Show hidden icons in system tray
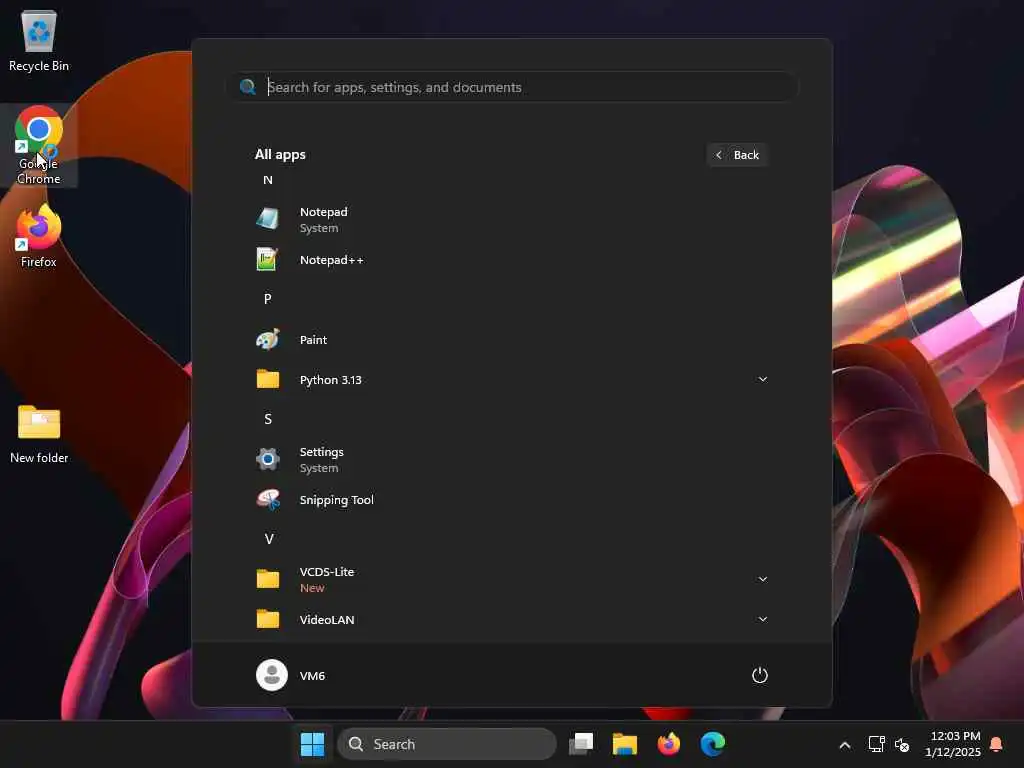This screenshot has height=768, width=1024. pos(844,744)
